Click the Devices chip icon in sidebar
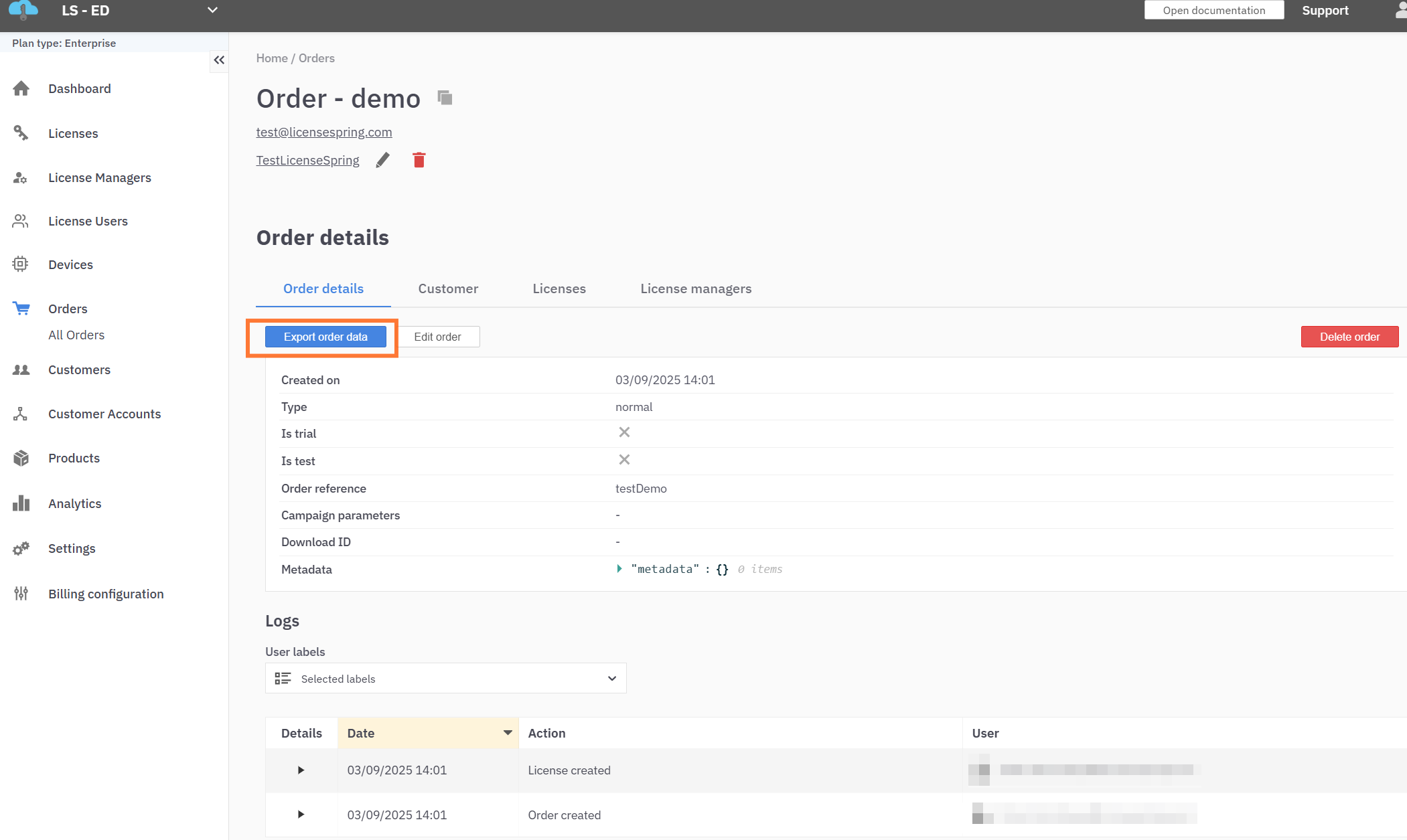 pos(21,264)
